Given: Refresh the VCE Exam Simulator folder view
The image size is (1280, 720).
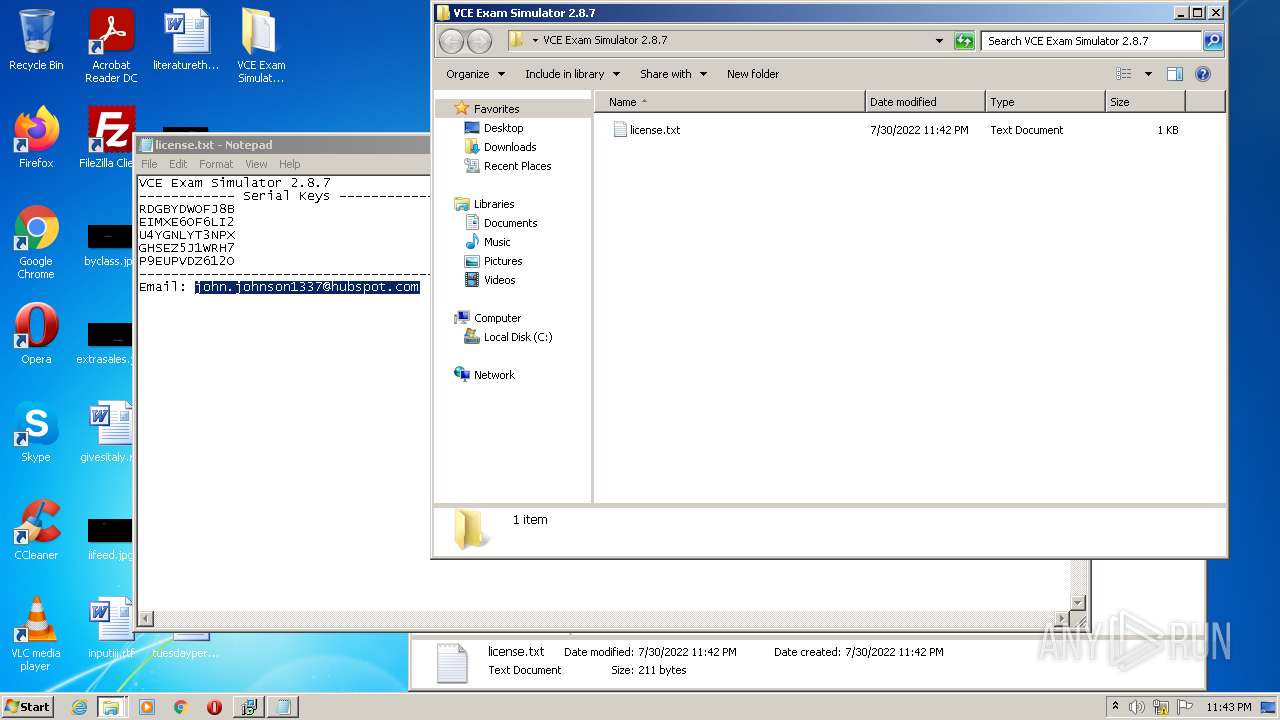Looking at the screenshot, I should [964, 41].
